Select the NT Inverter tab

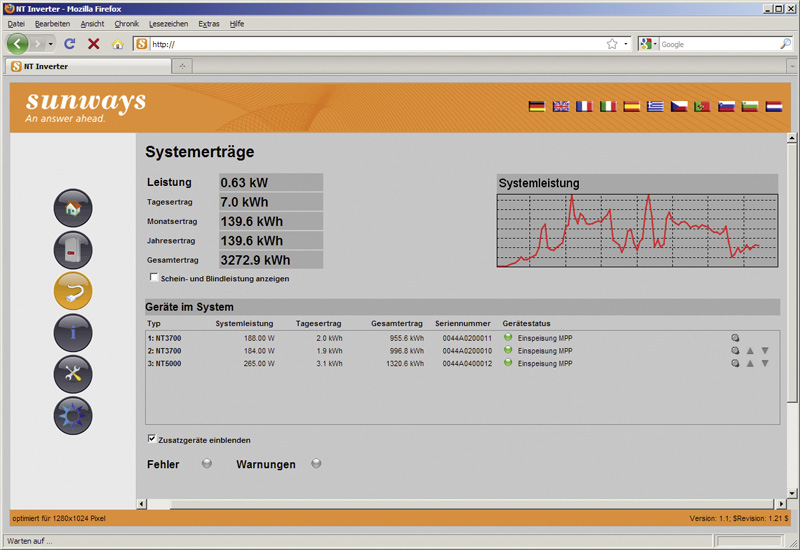tap(89, 66)
